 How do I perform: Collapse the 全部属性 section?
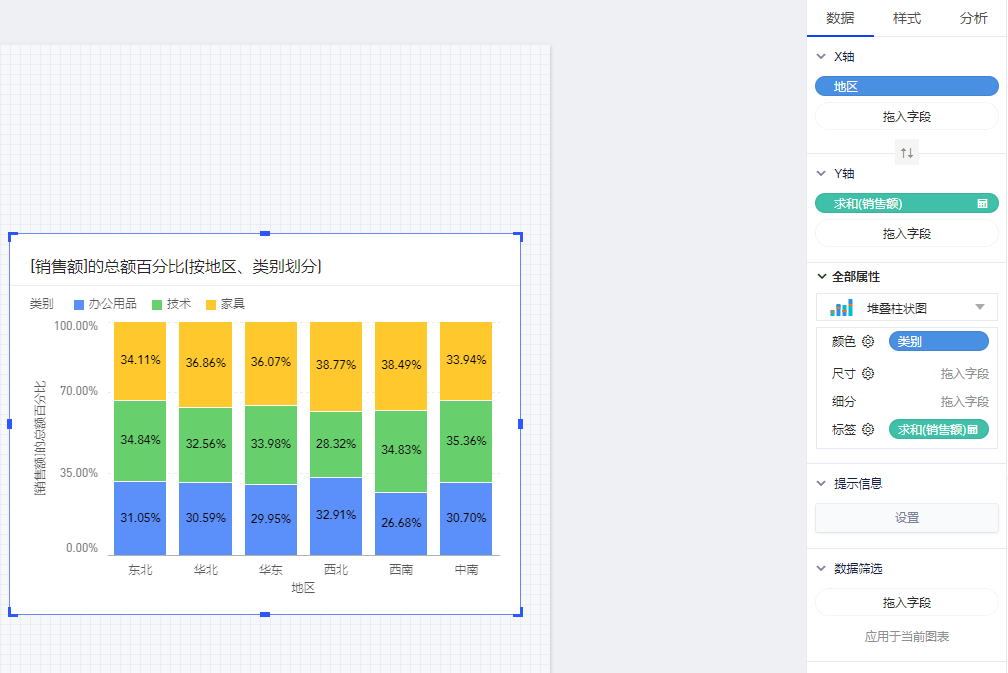(821, 276)
